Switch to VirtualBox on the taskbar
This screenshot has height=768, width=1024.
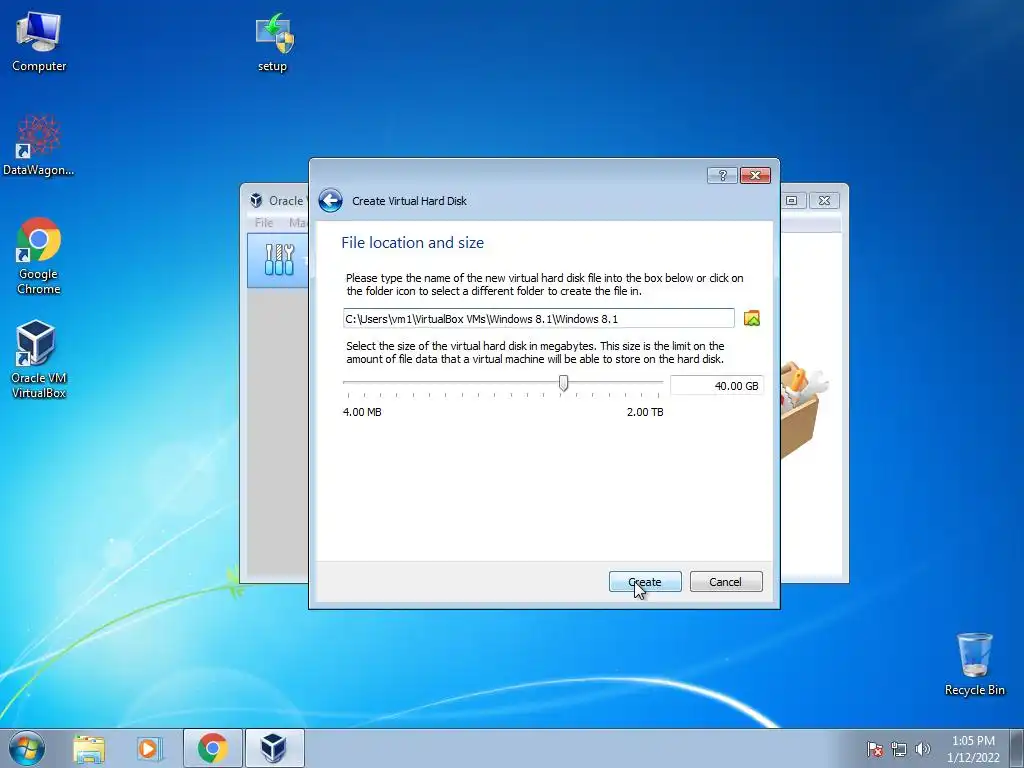[x=274, y=748]
